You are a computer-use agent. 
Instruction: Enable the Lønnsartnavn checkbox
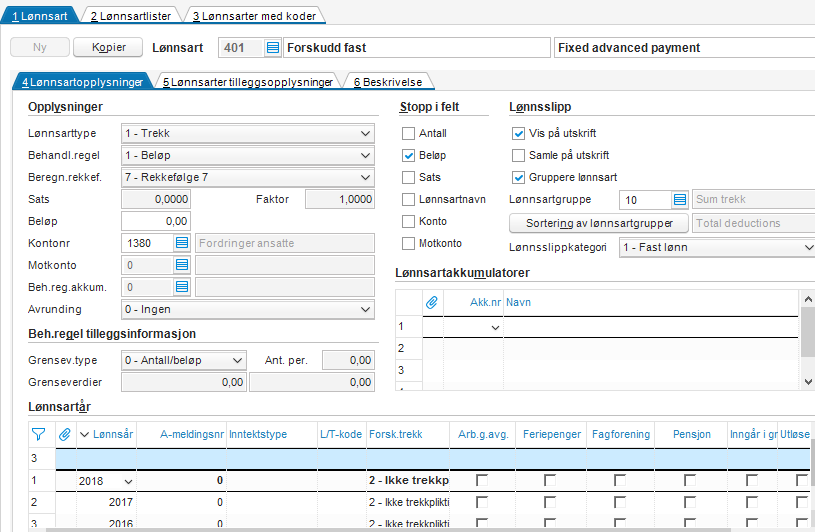408,200
